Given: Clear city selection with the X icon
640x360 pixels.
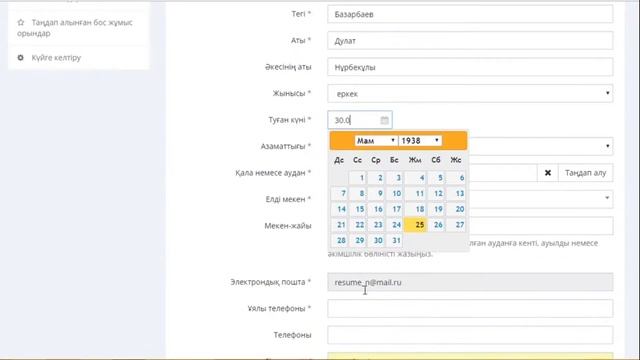Looking at the screenshot, I should [548, 173].
